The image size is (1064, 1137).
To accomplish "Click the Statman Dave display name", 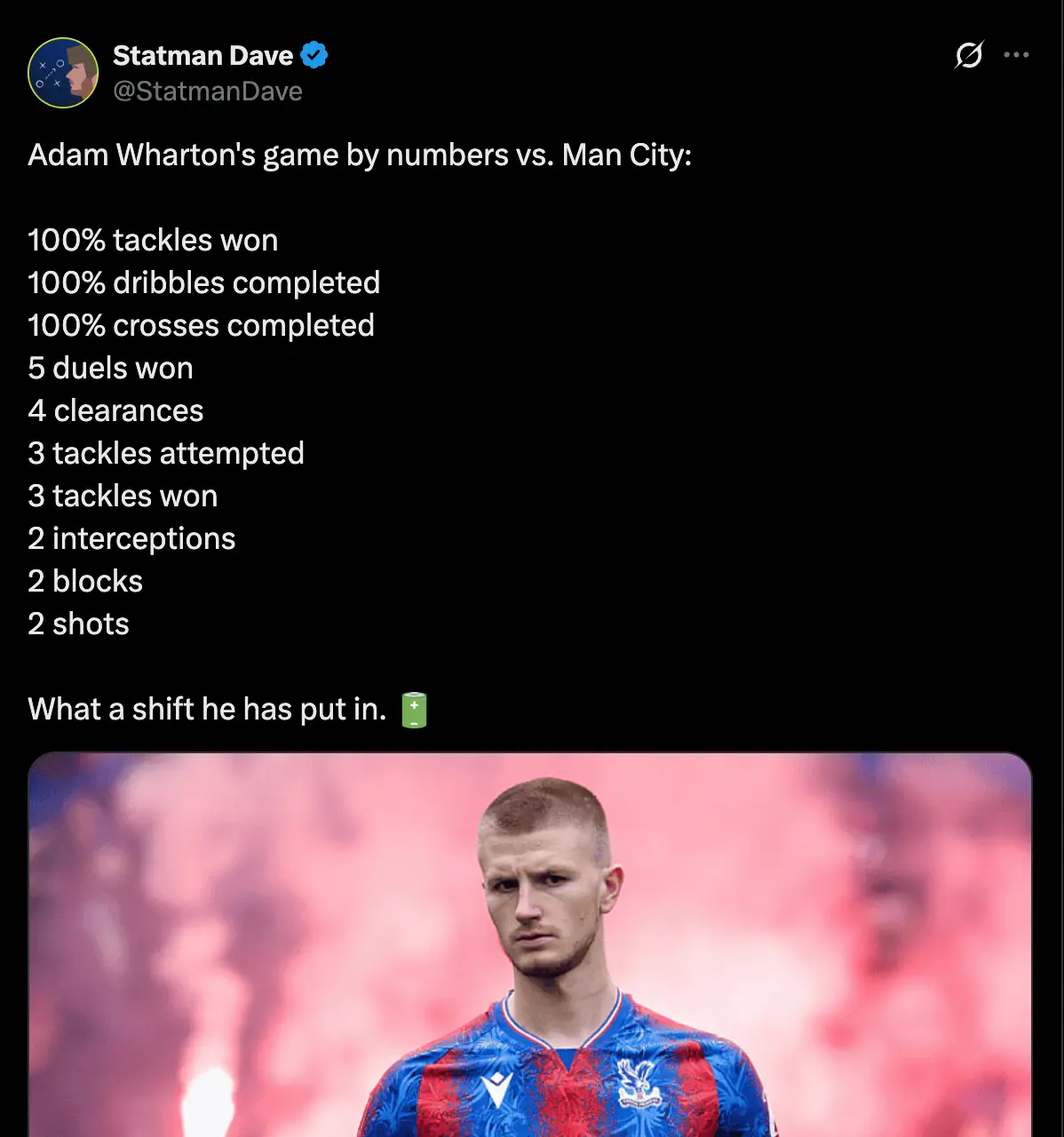I will (x=202, y=56).
